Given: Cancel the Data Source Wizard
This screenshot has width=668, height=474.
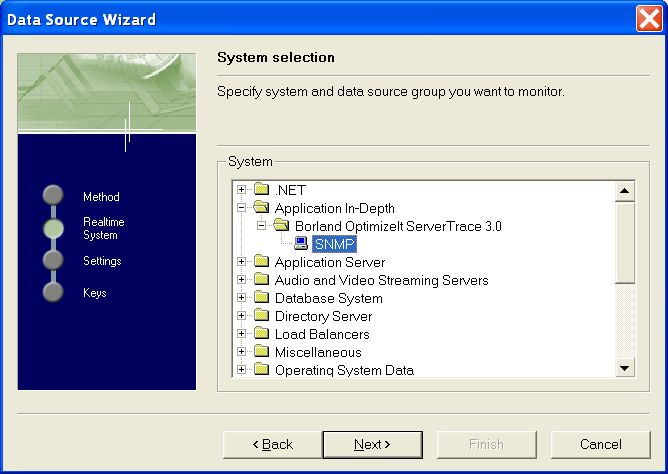Looking at the screenshot, I should 601,445.
